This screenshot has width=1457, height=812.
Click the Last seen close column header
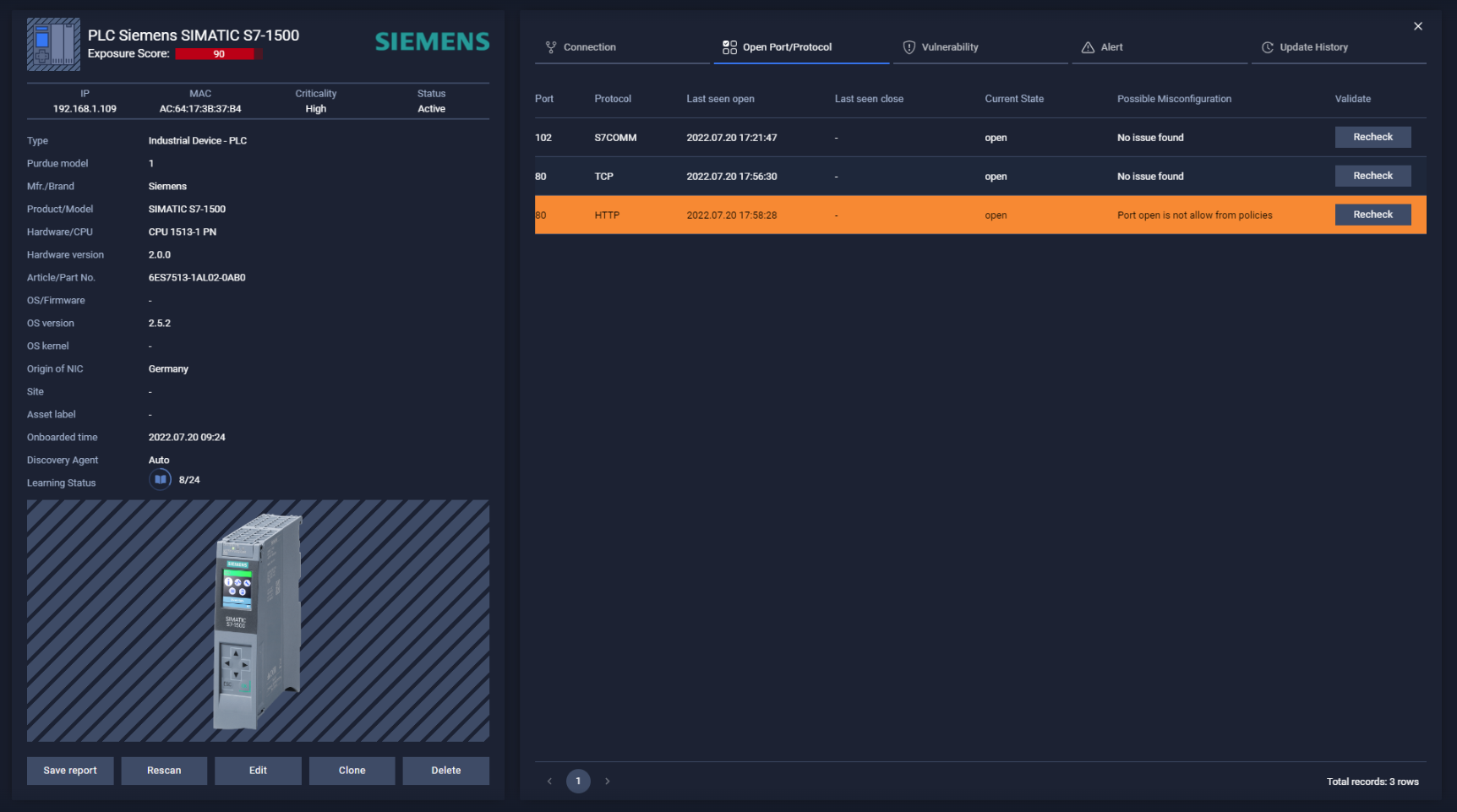tap(869, 99)
